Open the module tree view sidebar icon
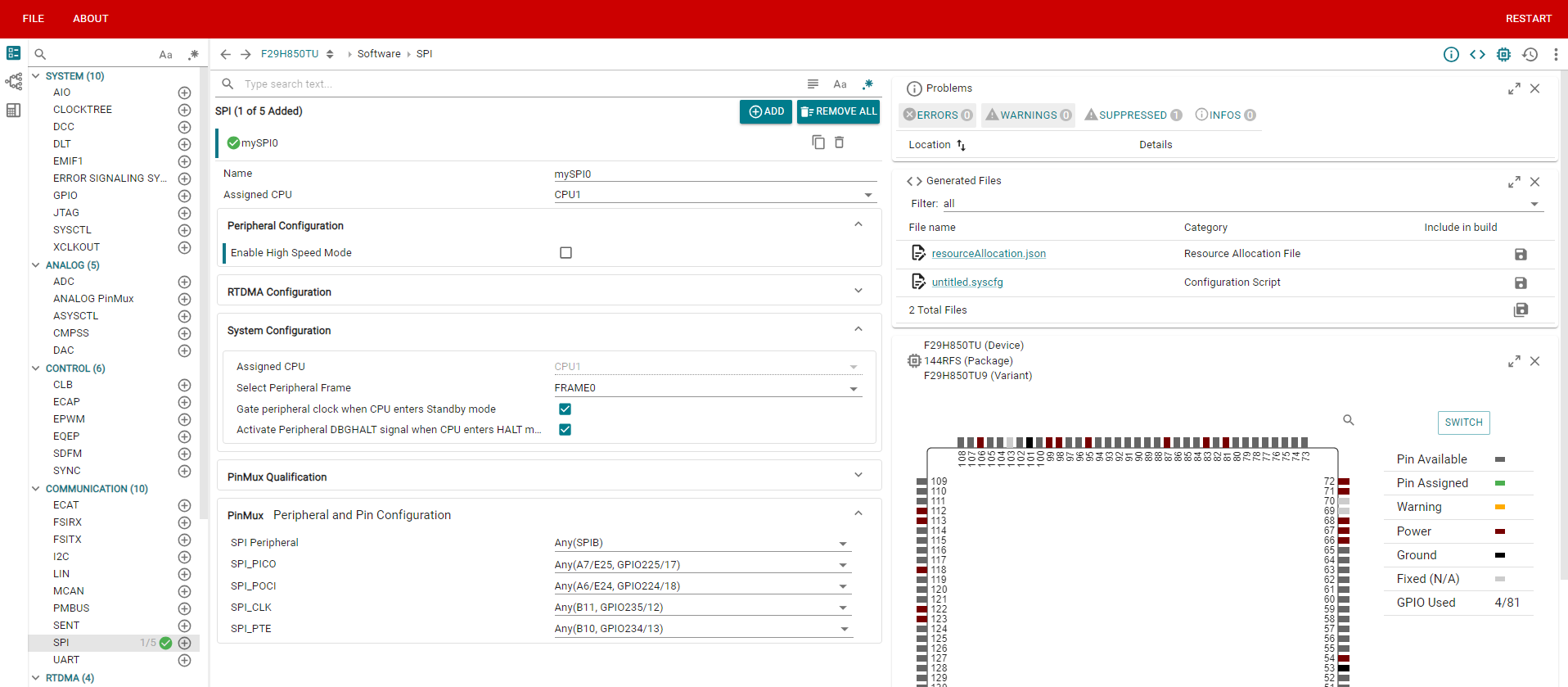This screenshot has height=687, width=1568. pos(14,82)
